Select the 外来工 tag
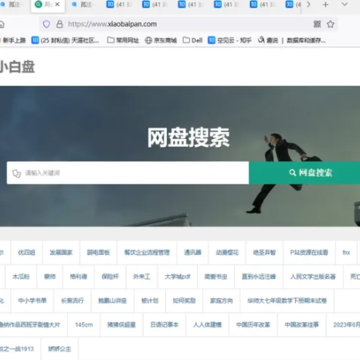360x360 pixels. pos(142,277)
